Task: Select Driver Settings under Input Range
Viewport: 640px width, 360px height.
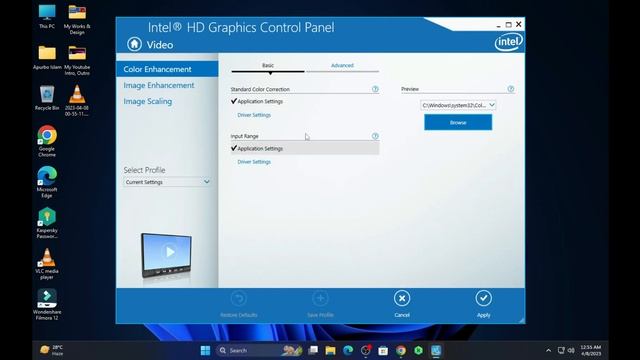Action: tap(254, 162)
